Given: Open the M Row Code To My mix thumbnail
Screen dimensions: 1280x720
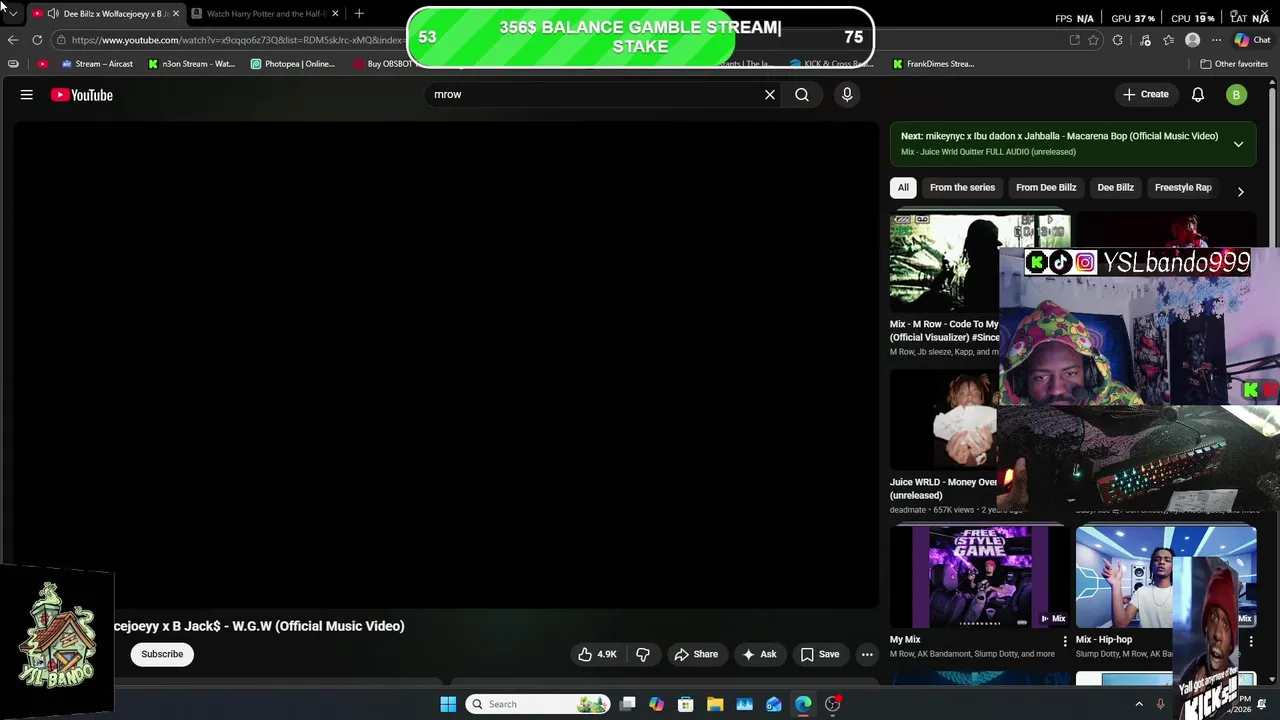Looking at the screenshot, I should pyautogui.click(x=944, y=262).
